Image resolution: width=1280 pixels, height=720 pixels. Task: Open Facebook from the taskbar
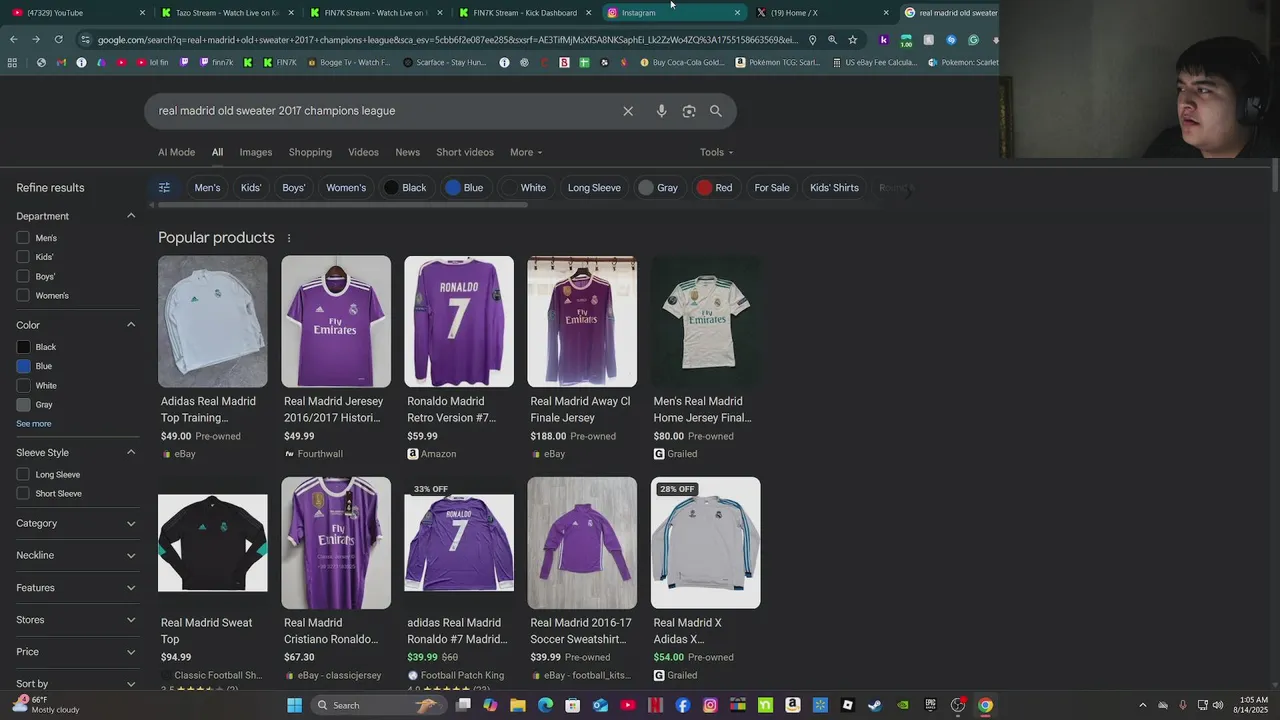tap(683, 705)
